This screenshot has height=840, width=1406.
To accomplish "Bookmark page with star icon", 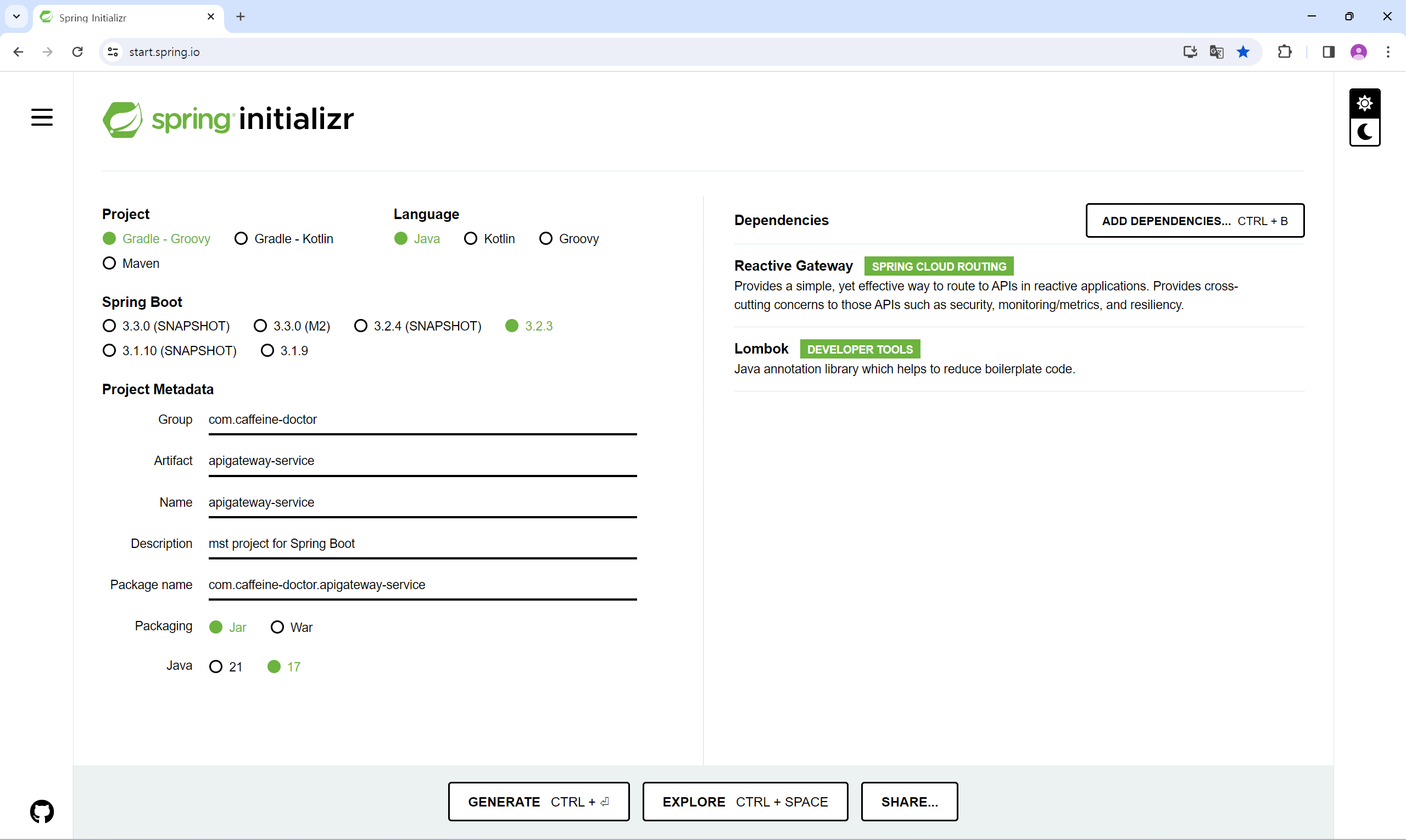I will [1243, 52].
